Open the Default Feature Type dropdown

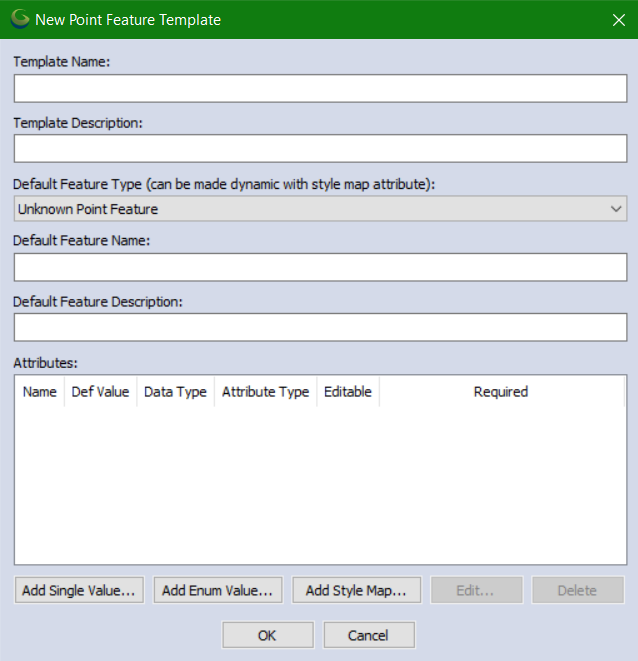pos(320,209)
